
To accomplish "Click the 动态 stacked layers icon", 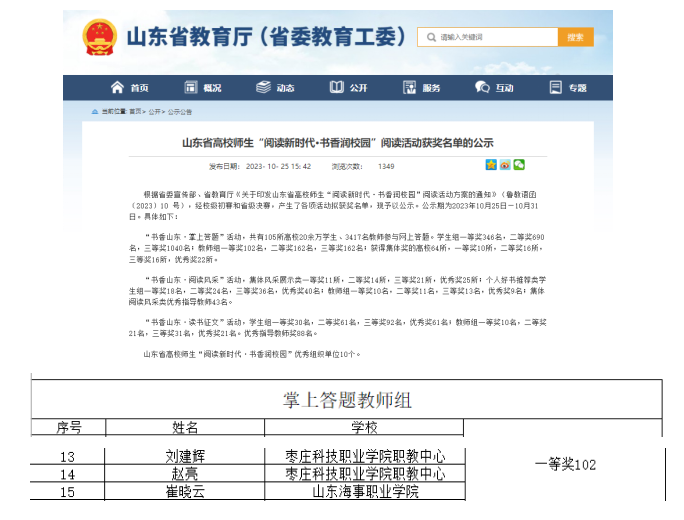I will click(264, 88).
